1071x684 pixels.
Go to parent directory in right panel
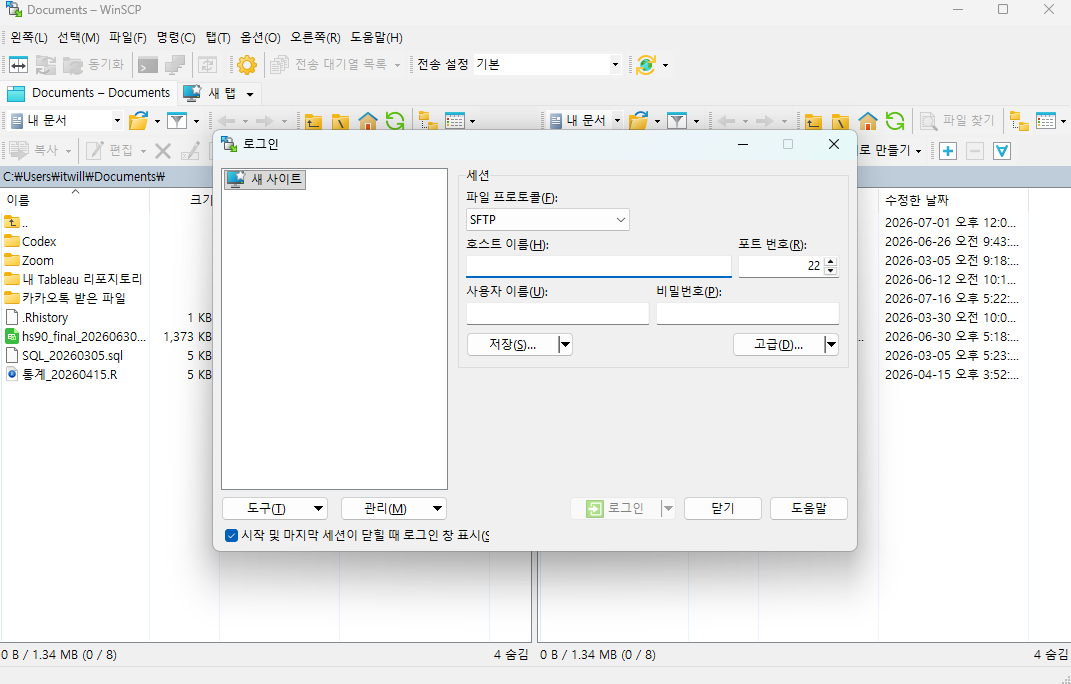point(813,122)
